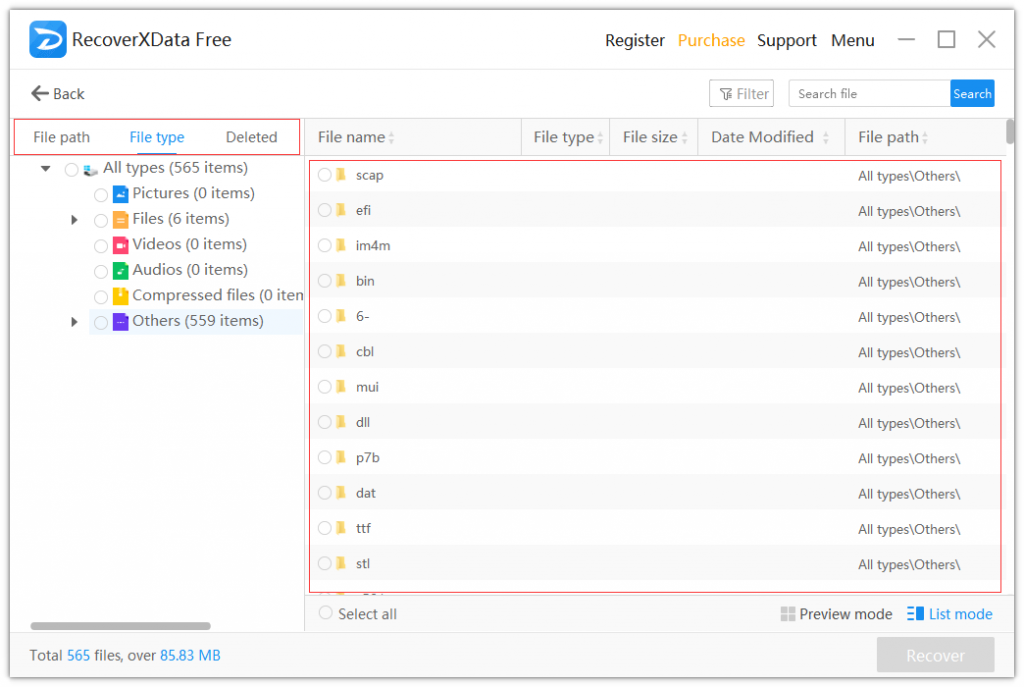Click the Purchase link
The image size is (1024, 687).
(x=711, y=40)
